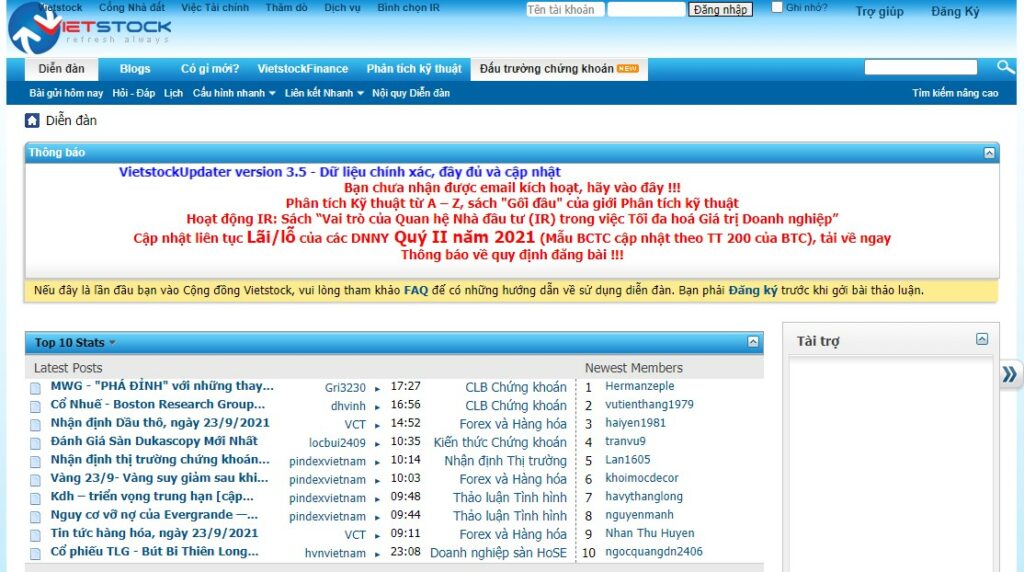Image resolution: width=1024 pixels, height=572 pixels.
Task: Click post icon beside Cổ Nhuế thread
Action: (x=35, y=407)
